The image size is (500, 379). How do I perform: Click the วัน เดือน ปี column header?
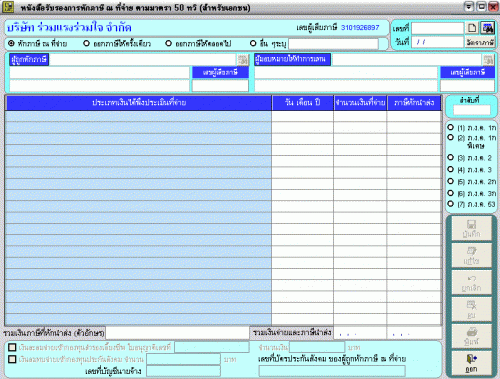303,103
